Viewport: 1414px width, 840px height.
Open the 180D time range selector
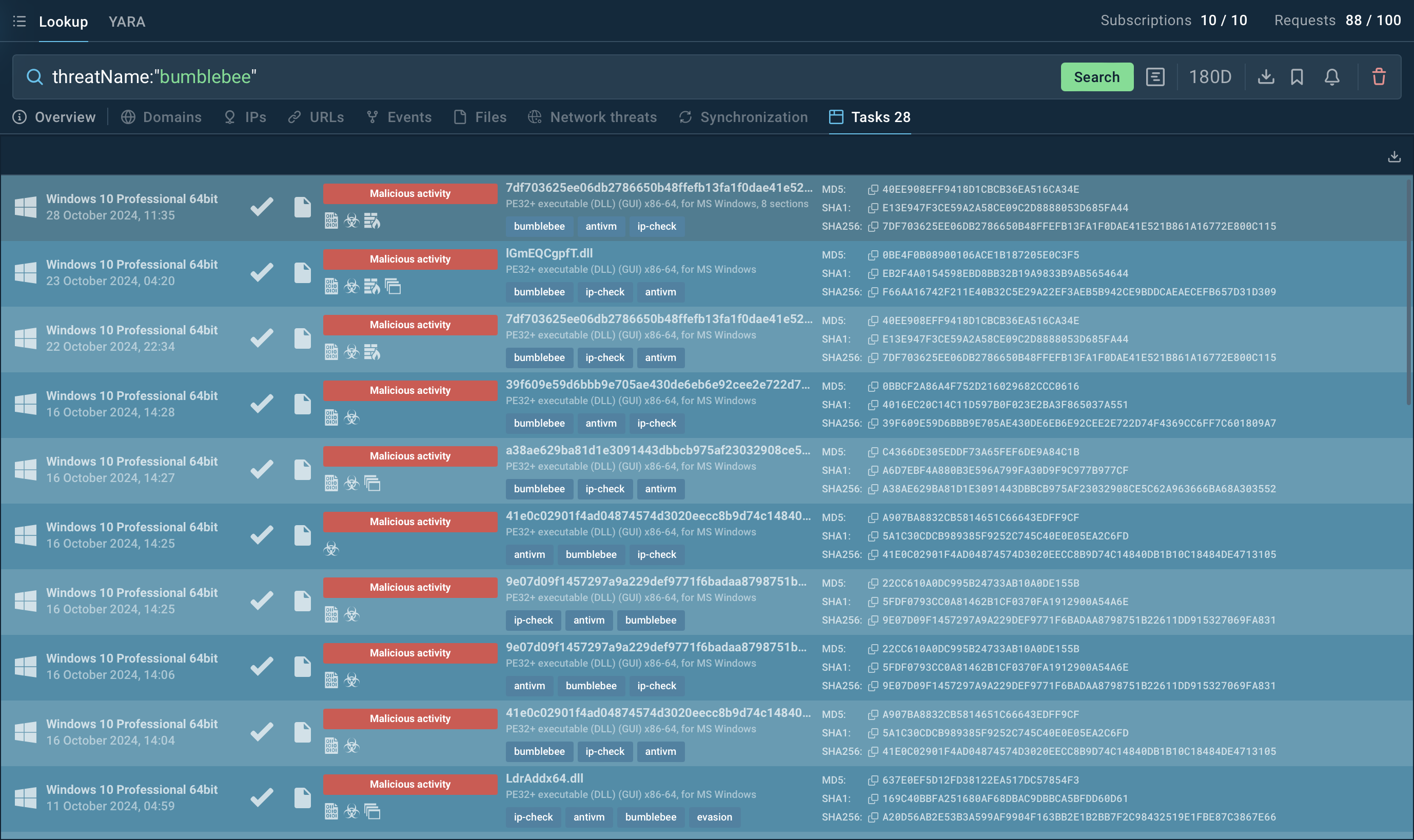point(1210,77)
